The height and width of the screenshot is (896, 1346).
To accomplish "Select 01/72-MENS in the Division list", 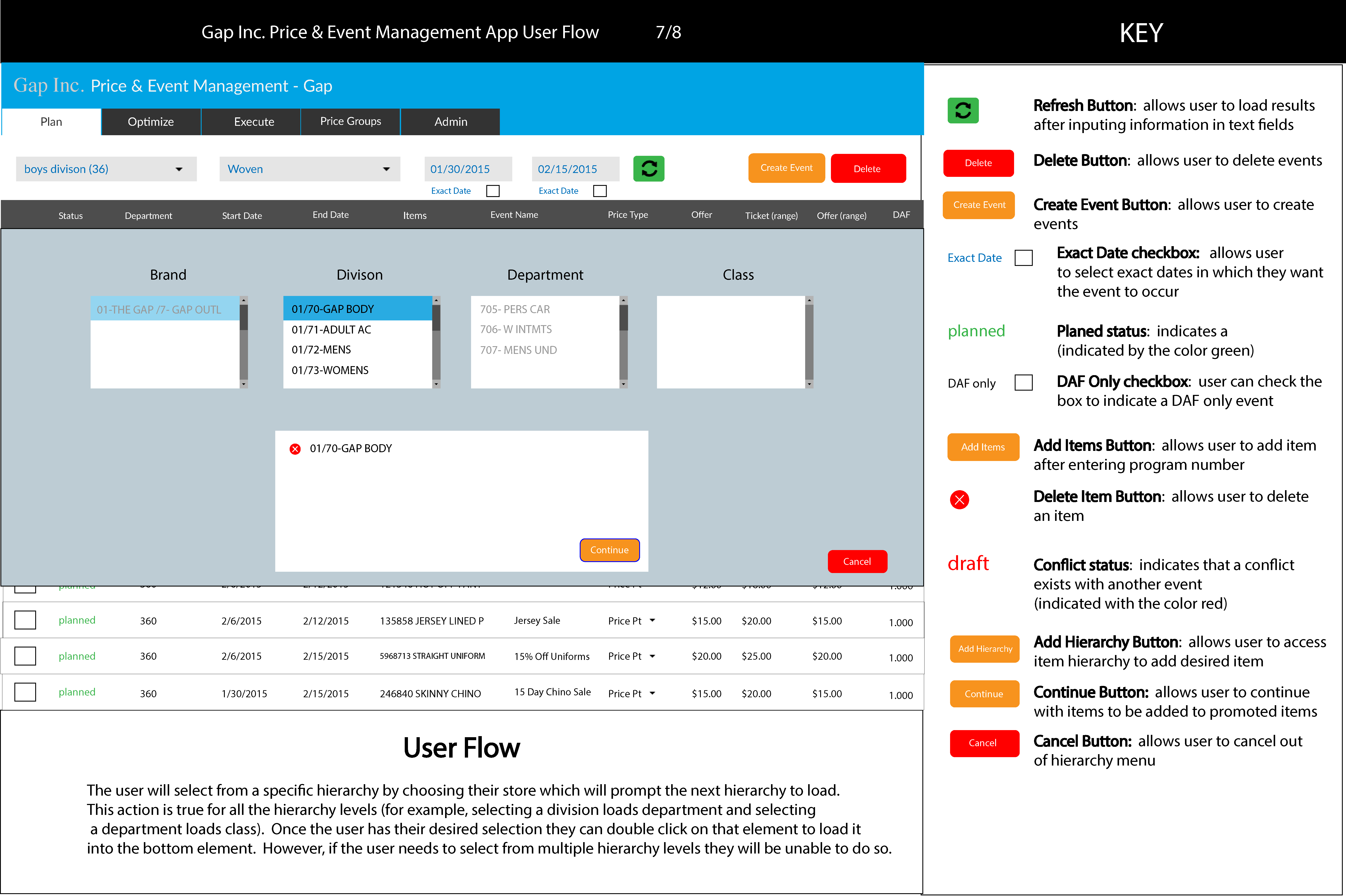I will pyautogui.click(x=321, y=350).
